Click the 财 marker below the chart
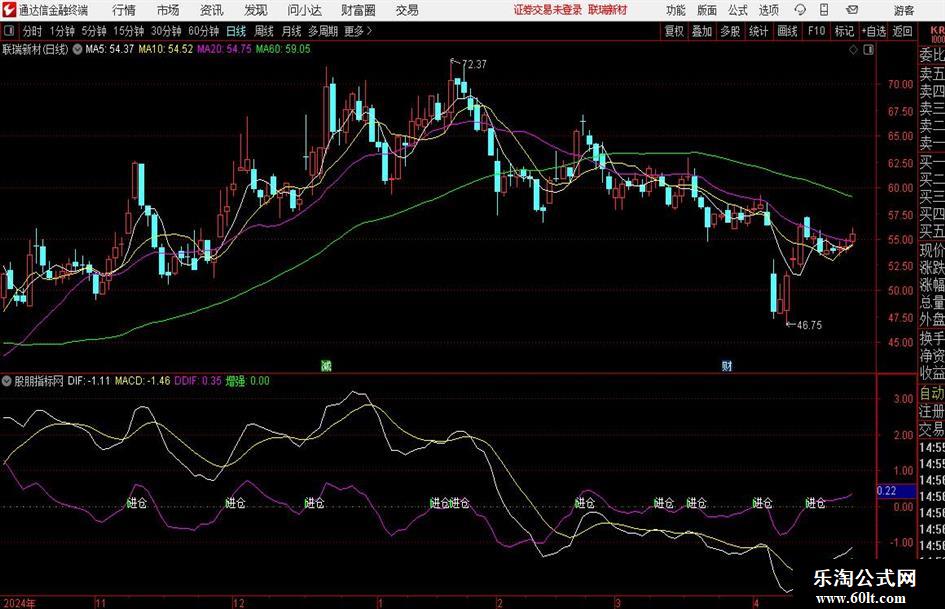945x609 pixels. click(727, 365)
